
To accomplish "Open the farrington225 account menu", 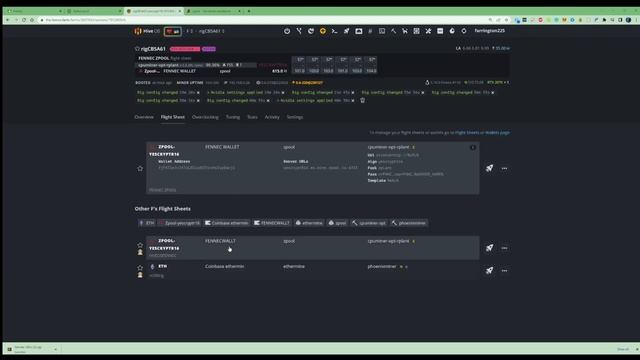I will pos(489,31).
